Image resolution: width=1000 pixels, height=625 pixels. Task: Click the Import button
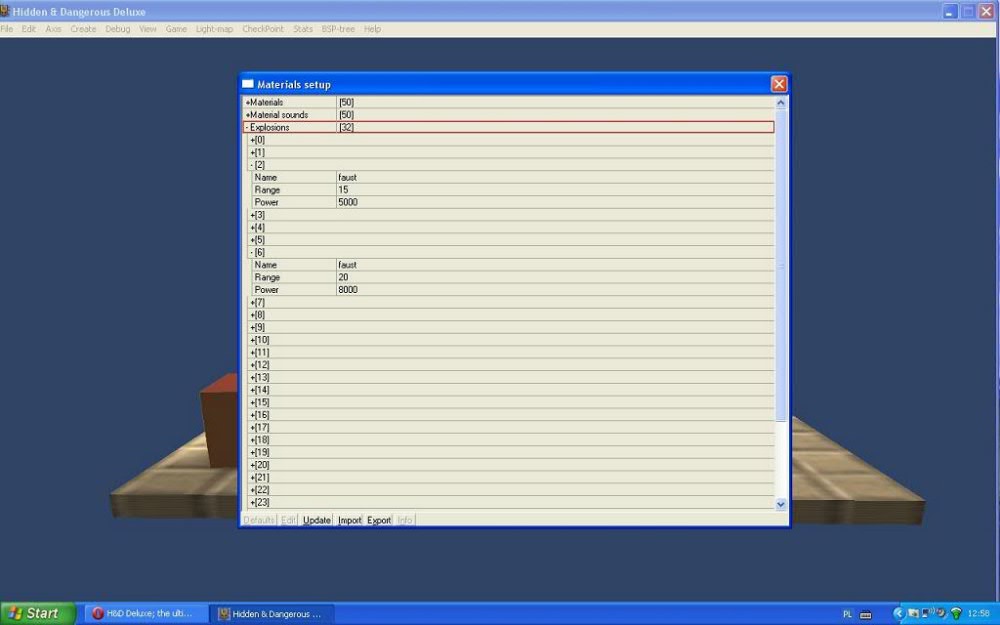coord(349,520)
